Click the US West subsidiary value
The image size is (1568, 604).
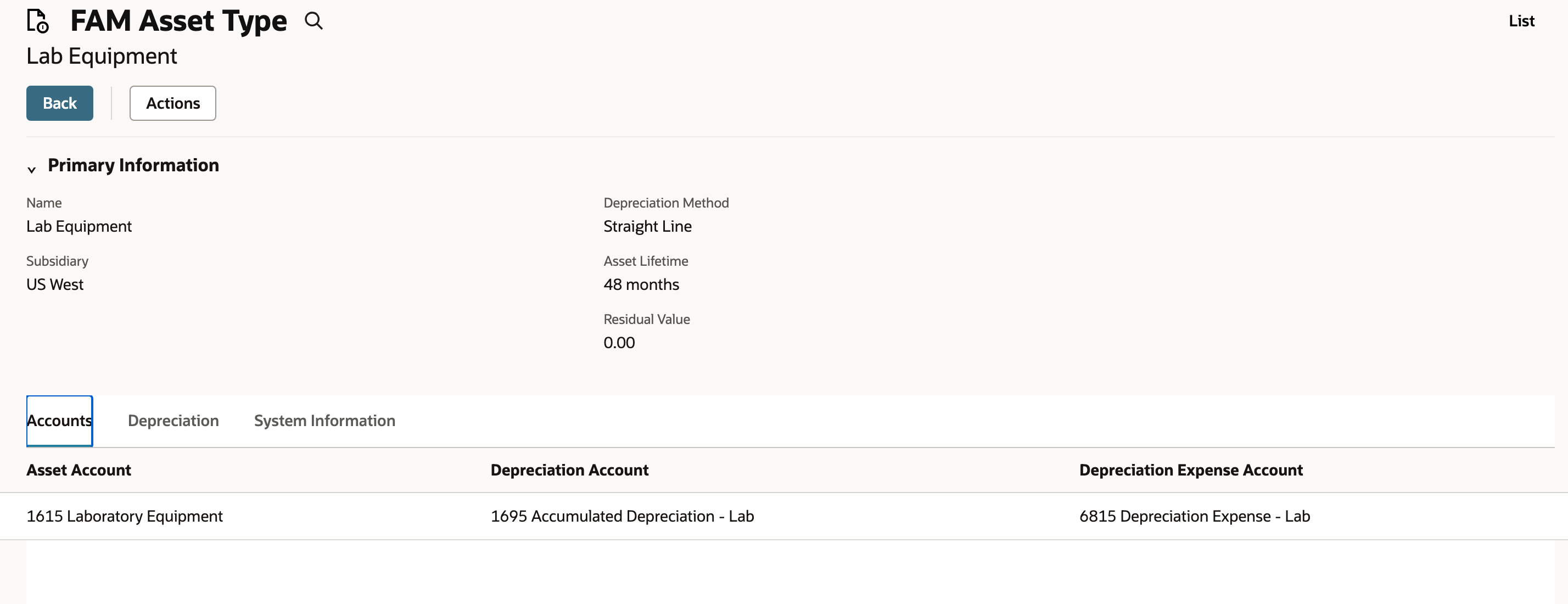(x=55, y=284)
